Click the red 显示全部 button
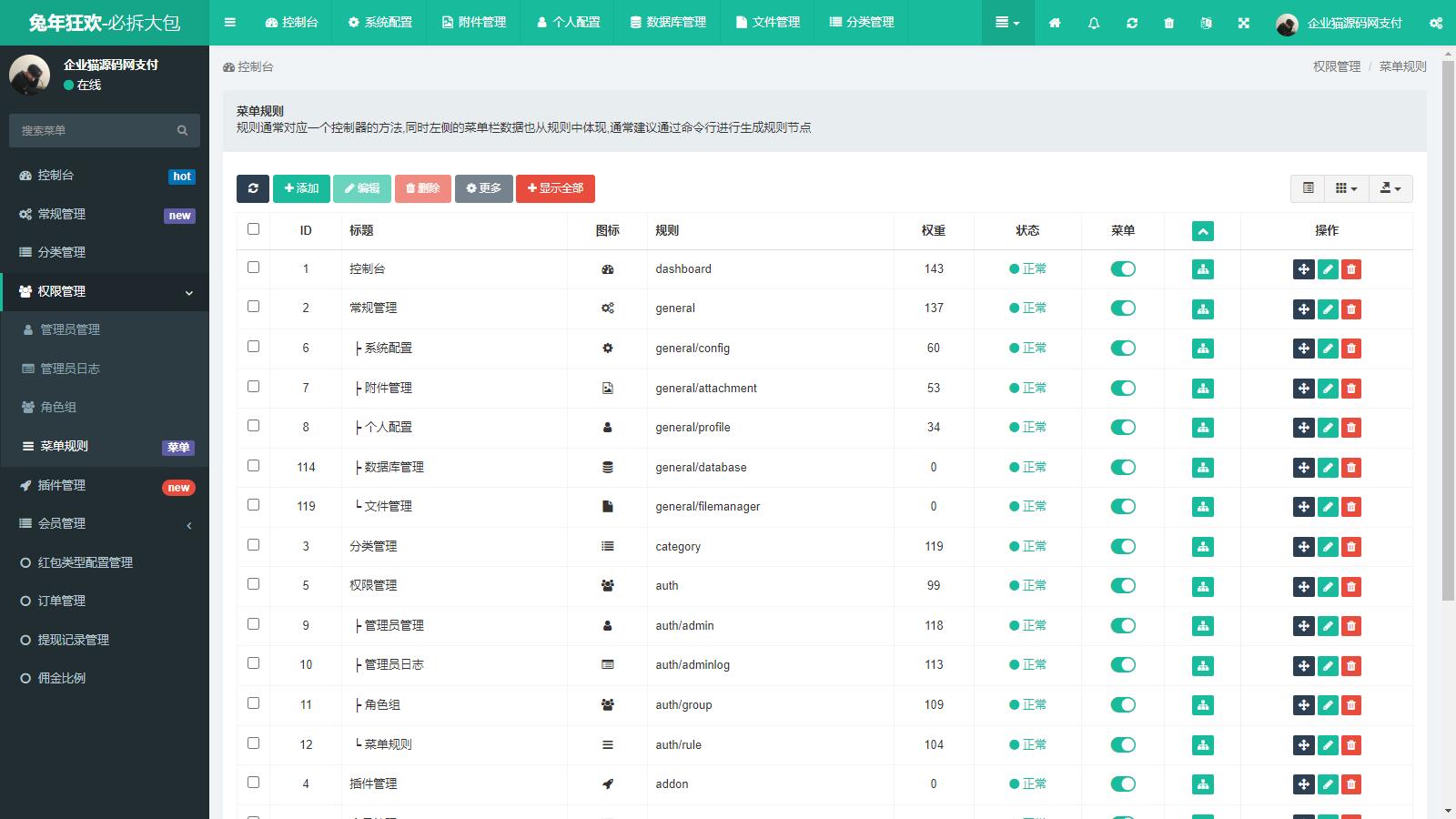Screen dimensions: 1456x819 tap(555, 188)
